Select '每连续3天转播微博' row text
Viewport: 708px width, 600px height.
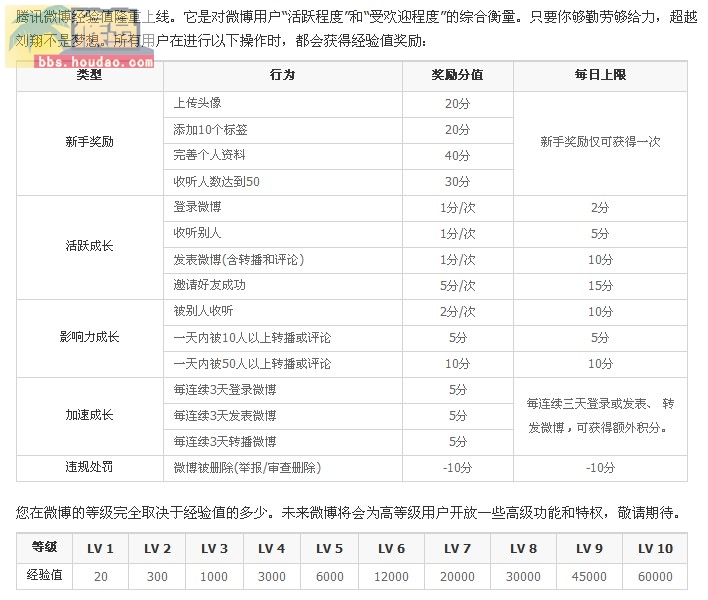(225, 442)
